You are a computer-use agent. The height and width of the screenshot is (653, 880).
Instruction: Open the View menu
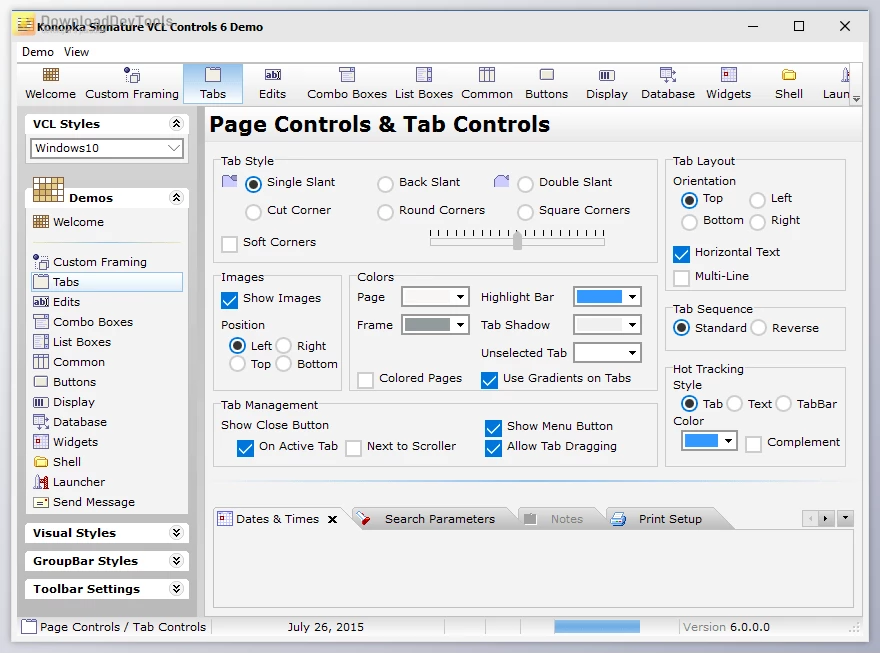tap(76, 52)
